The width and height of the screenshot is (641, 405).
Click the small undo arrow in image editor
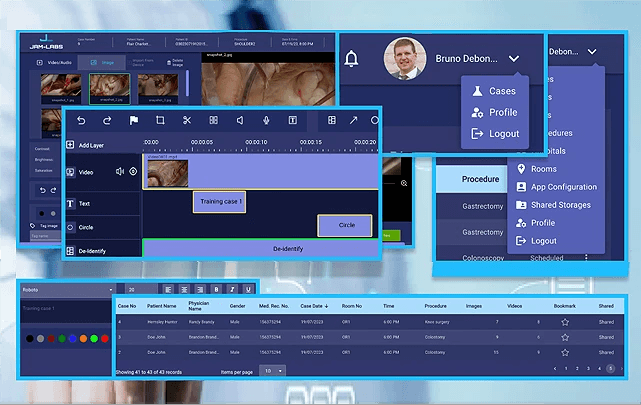43,190
